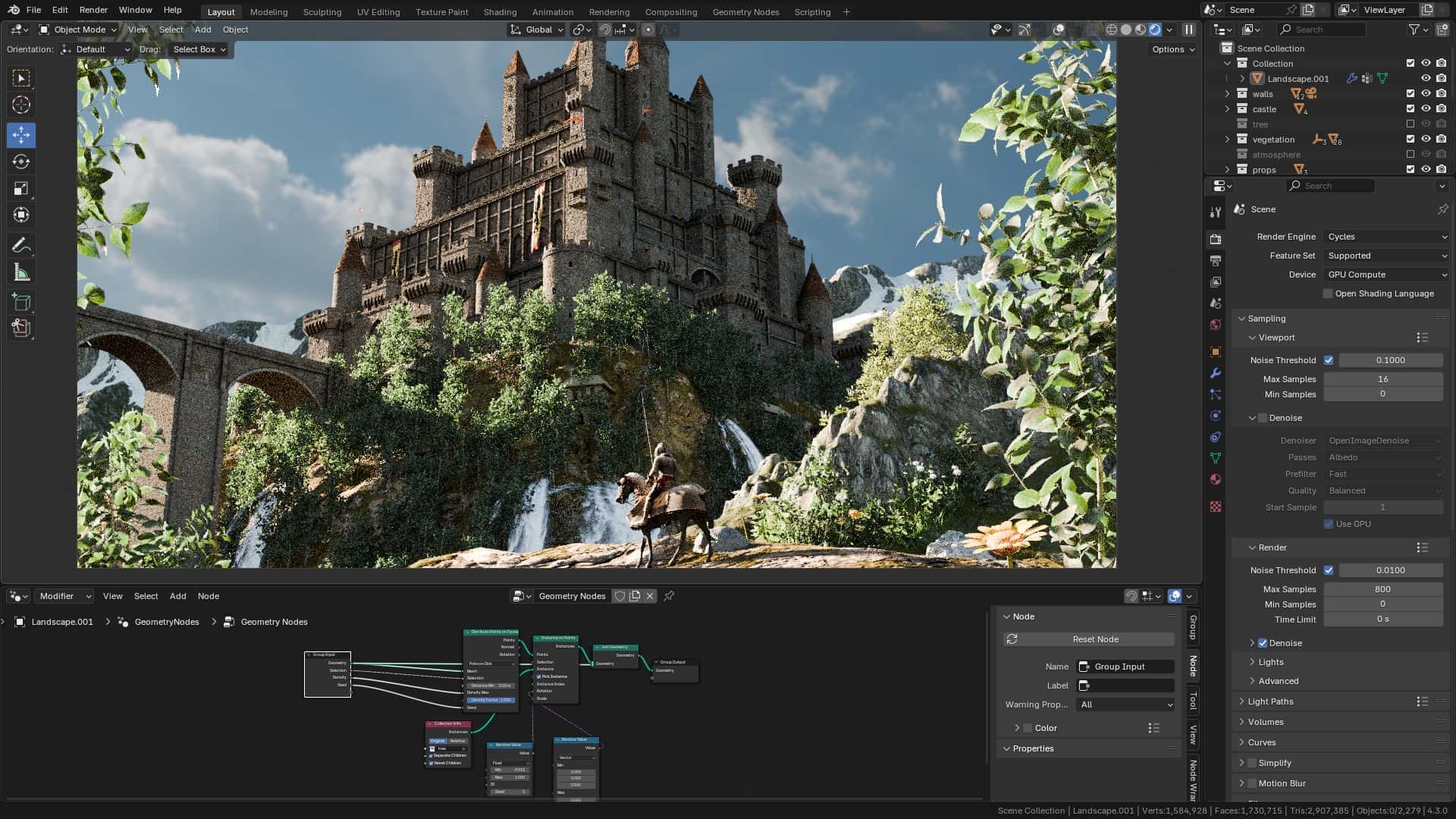Screen dimensions: 1456x819
Task: Open the Render menu in the top bar
Action: (x=93, y=10)
